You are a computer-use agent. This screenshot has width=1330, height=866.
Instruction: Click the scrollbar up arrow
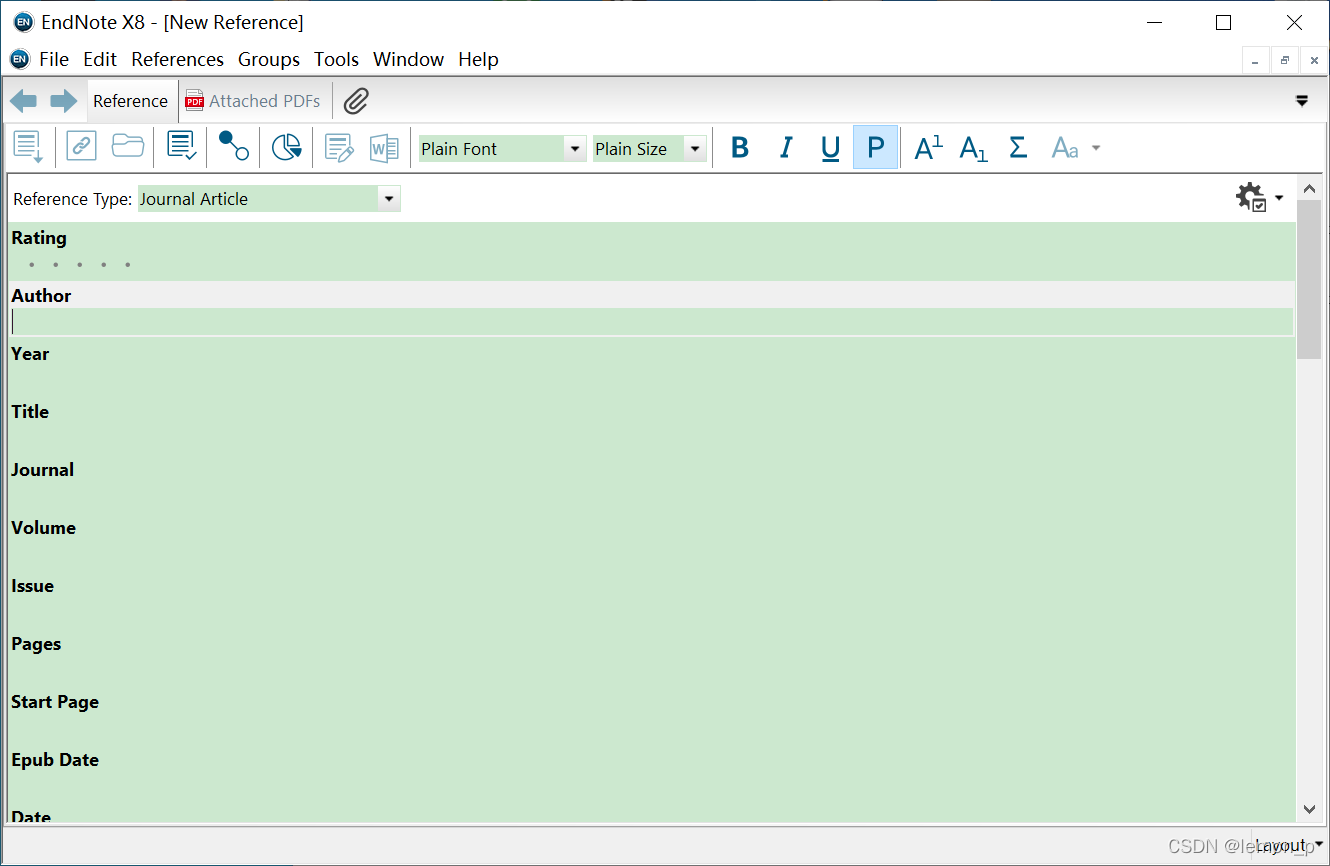tap(1309, 188)
